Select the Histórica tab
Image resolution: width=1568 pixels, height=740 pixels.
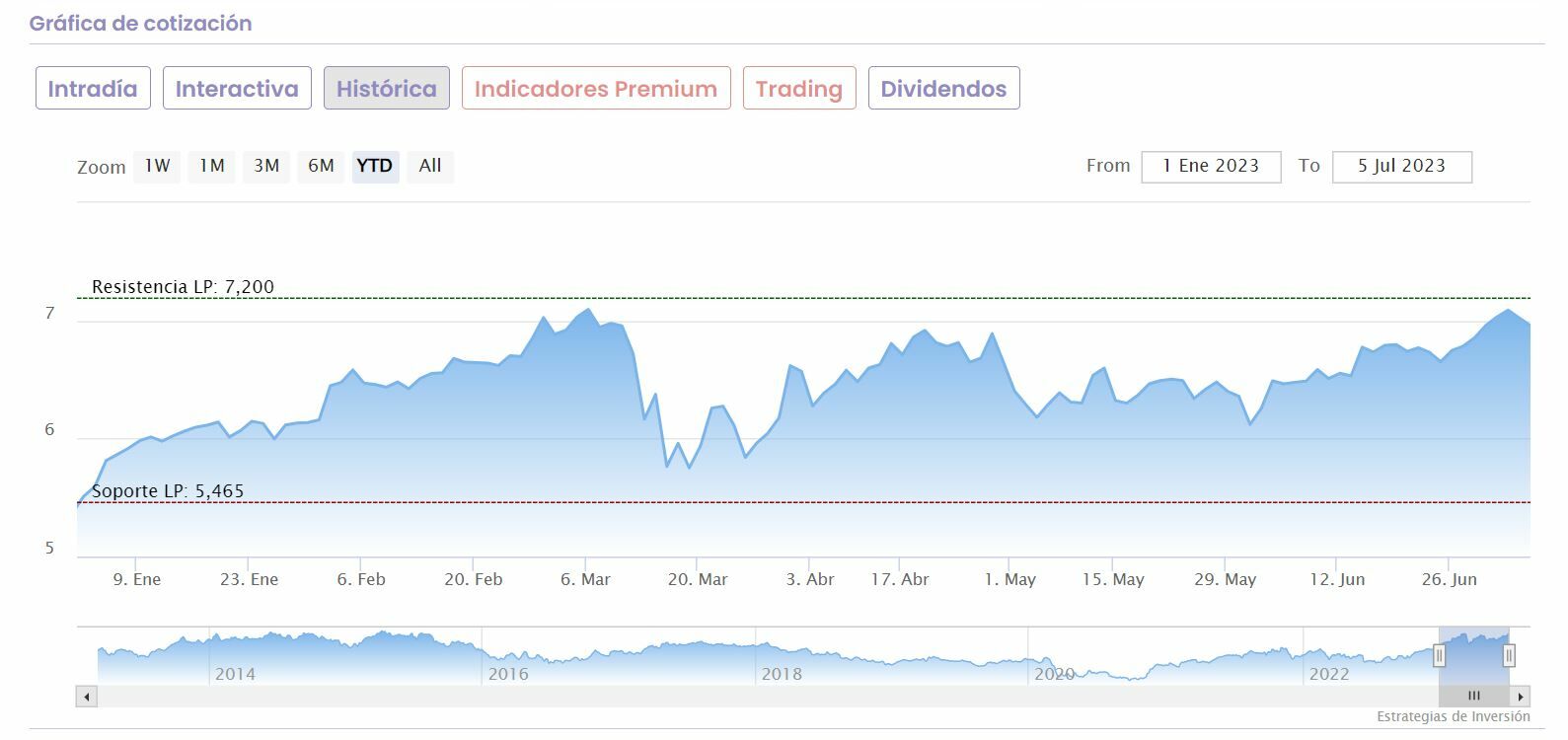coord(386,89)
